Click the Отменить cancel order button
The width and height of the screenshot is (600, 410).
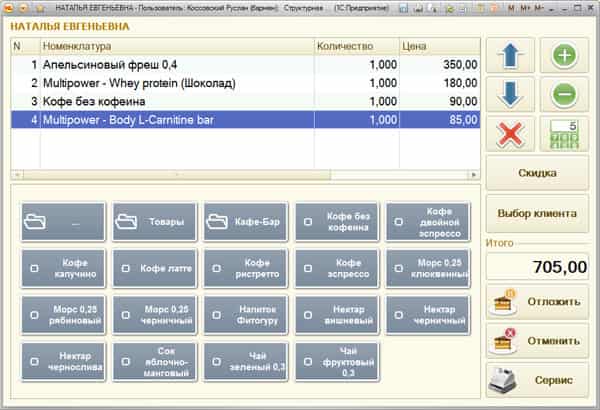pos(537,341)
